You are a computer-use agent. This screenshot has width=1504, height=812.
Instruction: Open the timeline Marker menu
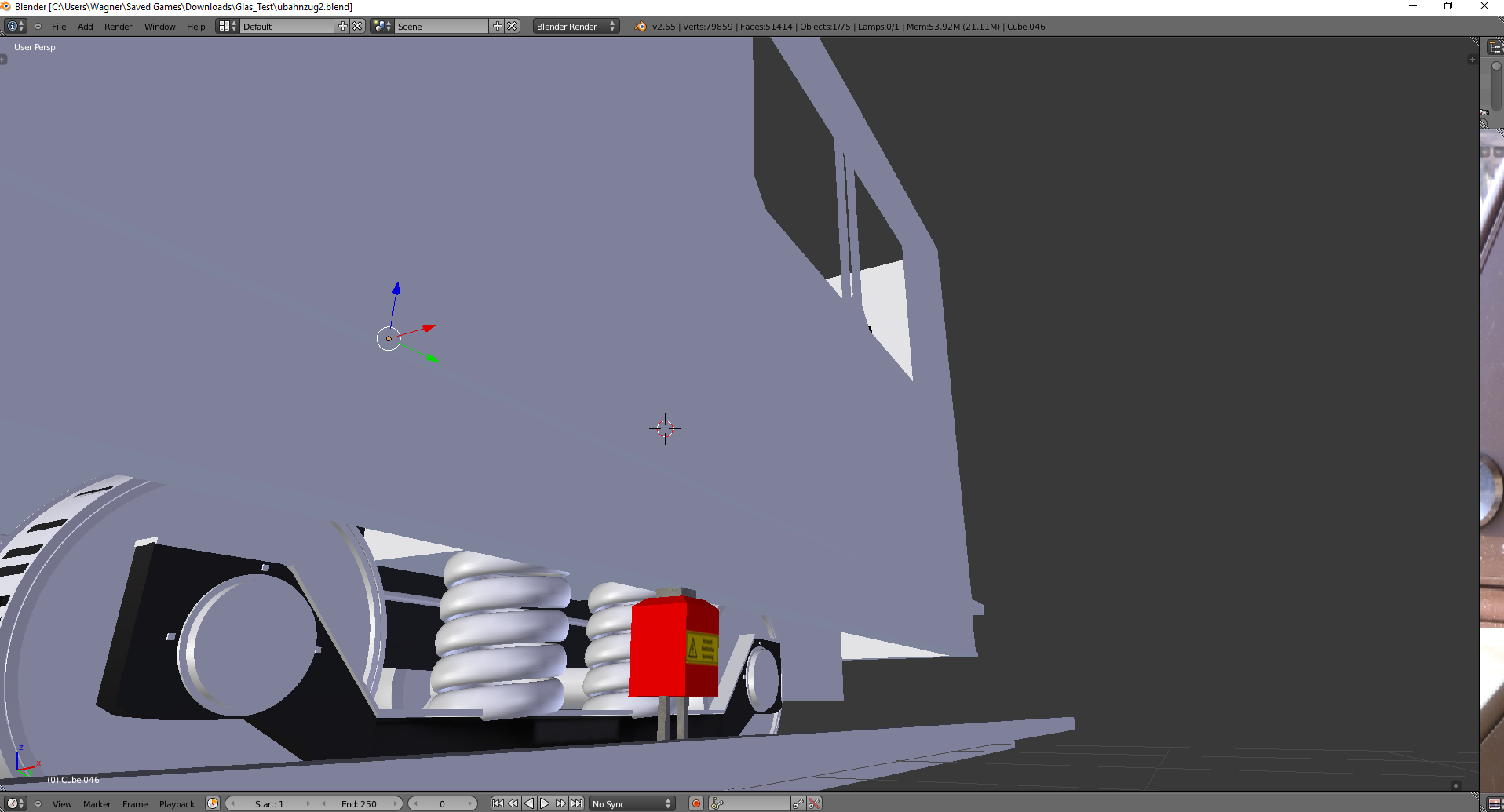[x=97, y=804]
